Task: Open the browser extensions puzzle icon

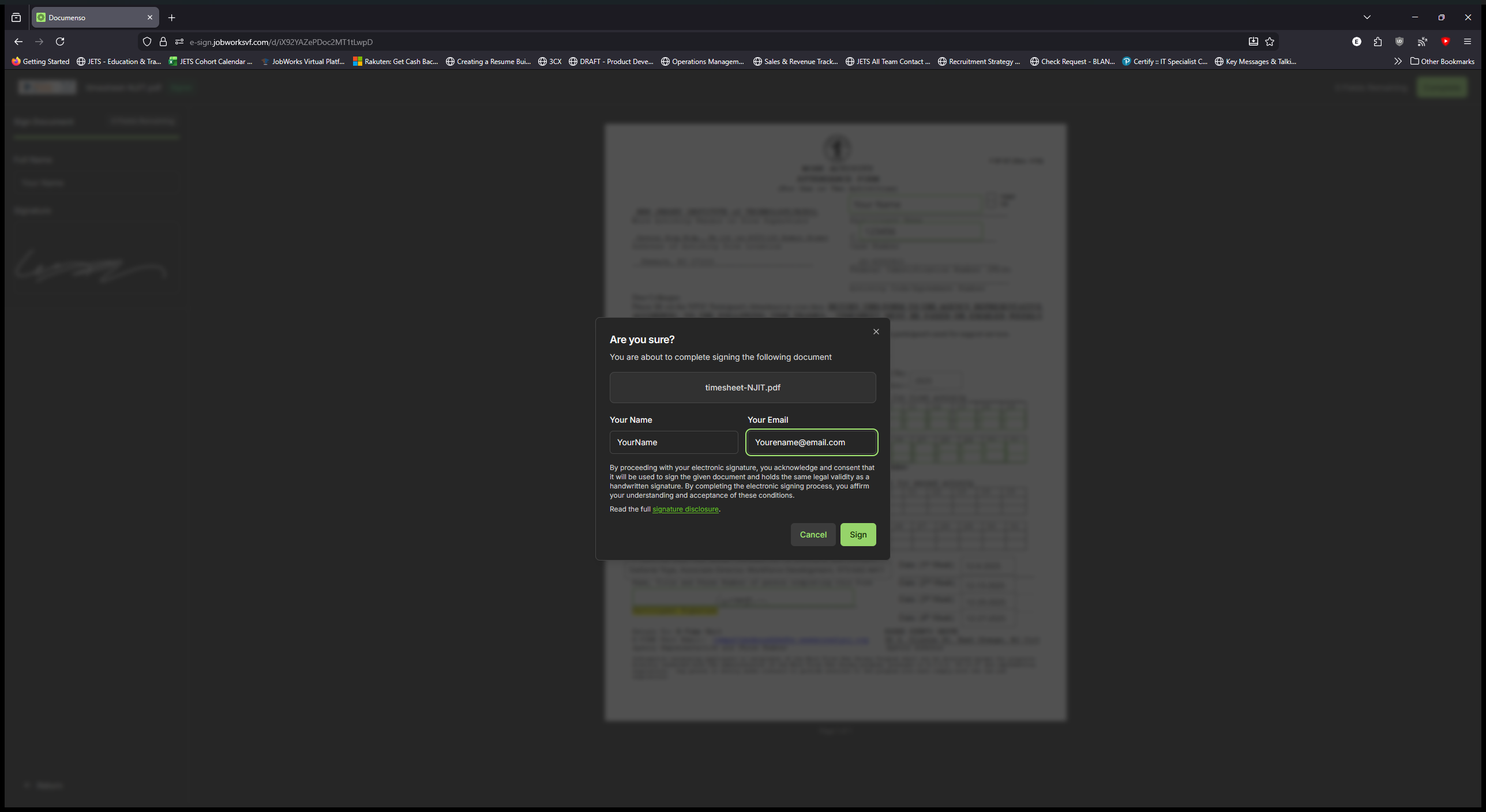Action: pos(1378,42)
